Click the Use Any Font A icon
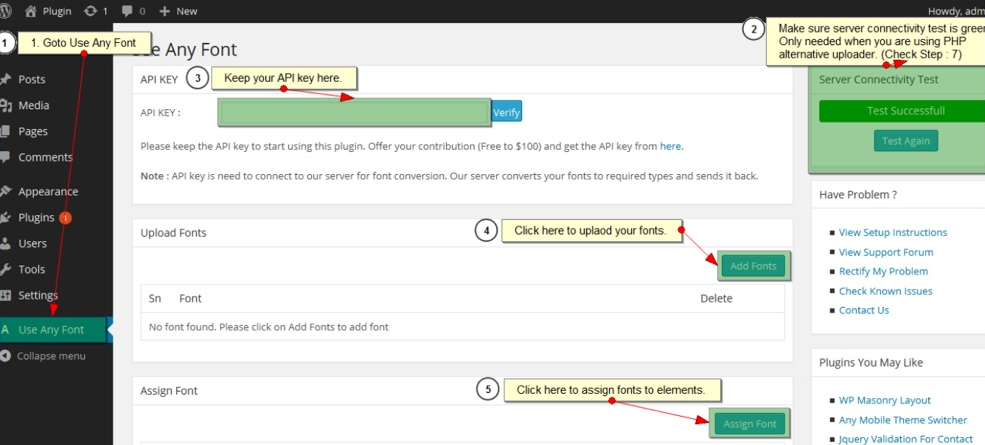Viewport: 985px width, 445px height. tap(6, 330)
